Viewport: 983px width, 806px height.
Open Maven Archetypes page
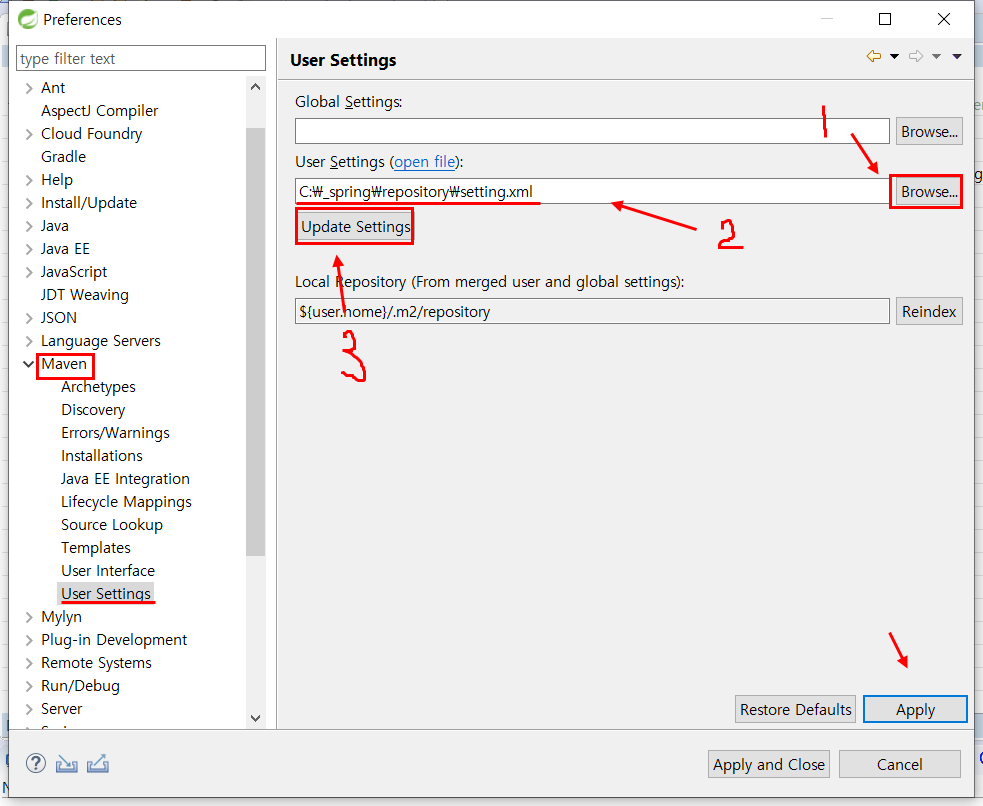[x=98, y=387]
